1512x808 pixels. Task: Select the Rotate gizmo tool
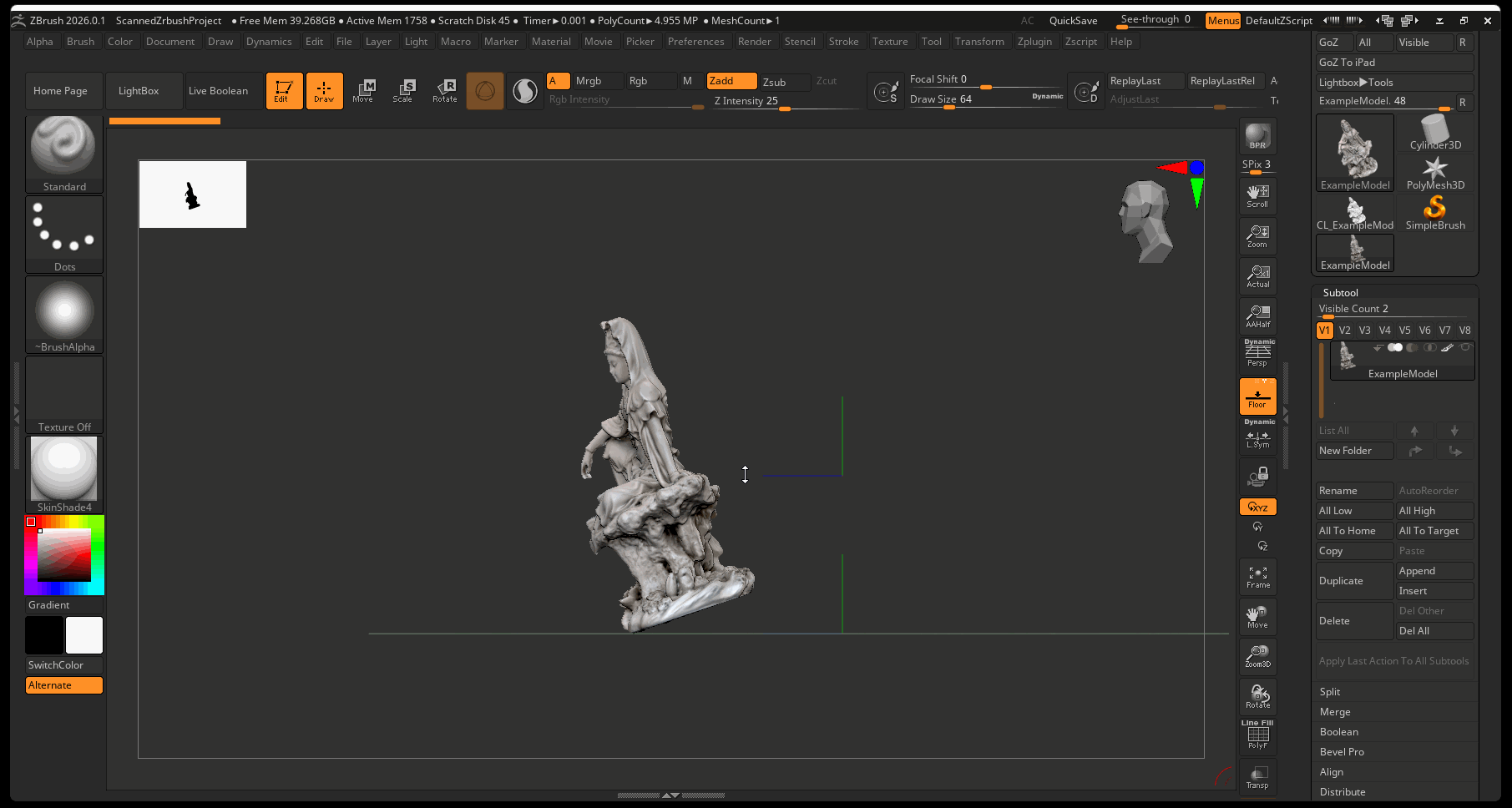(x=444, y=90)
